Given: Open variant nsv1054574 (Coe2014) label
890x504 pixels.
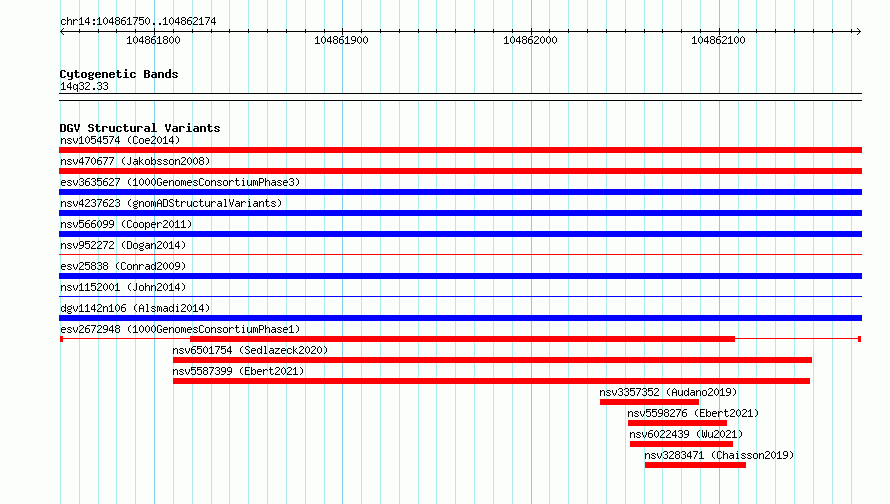Looking at the screenshot, I should pyautogui.click(x=120, y=140).
